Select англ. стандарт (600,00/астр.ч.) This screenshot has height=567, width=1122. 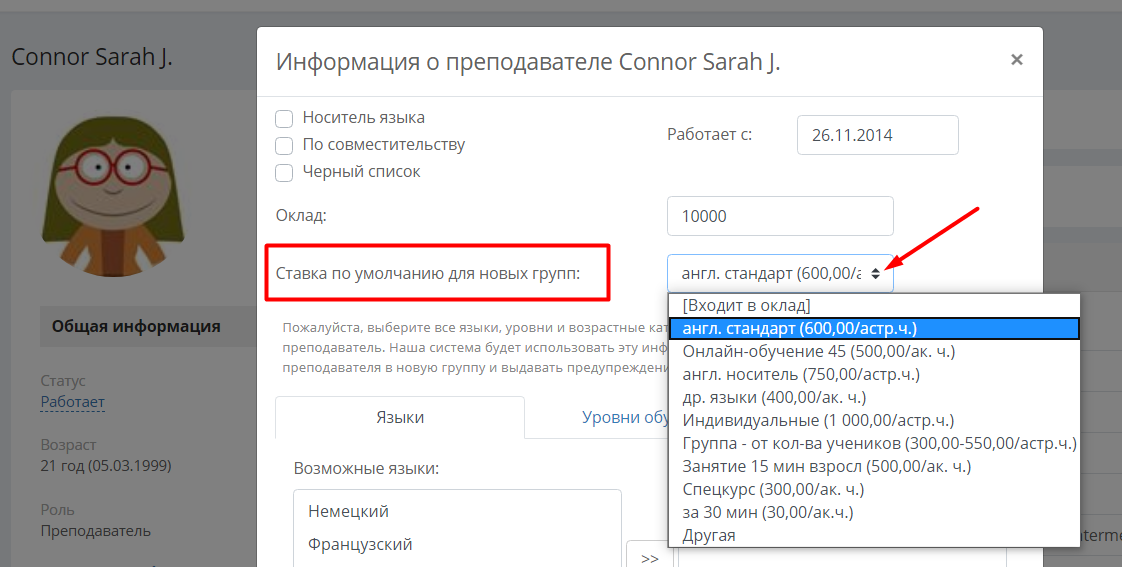pos(874,329)
